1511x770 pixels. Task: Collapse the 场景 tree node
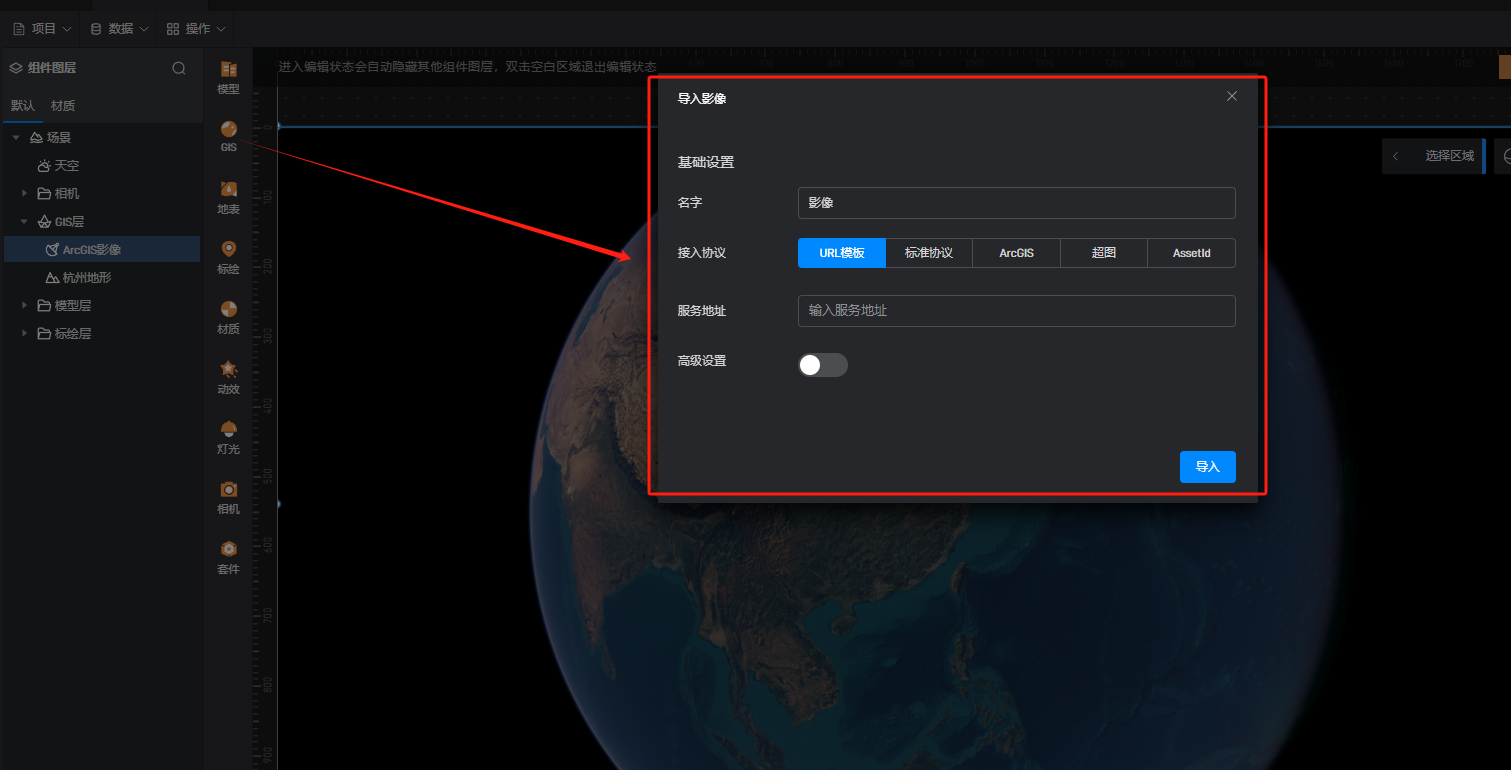pos(16,137)
